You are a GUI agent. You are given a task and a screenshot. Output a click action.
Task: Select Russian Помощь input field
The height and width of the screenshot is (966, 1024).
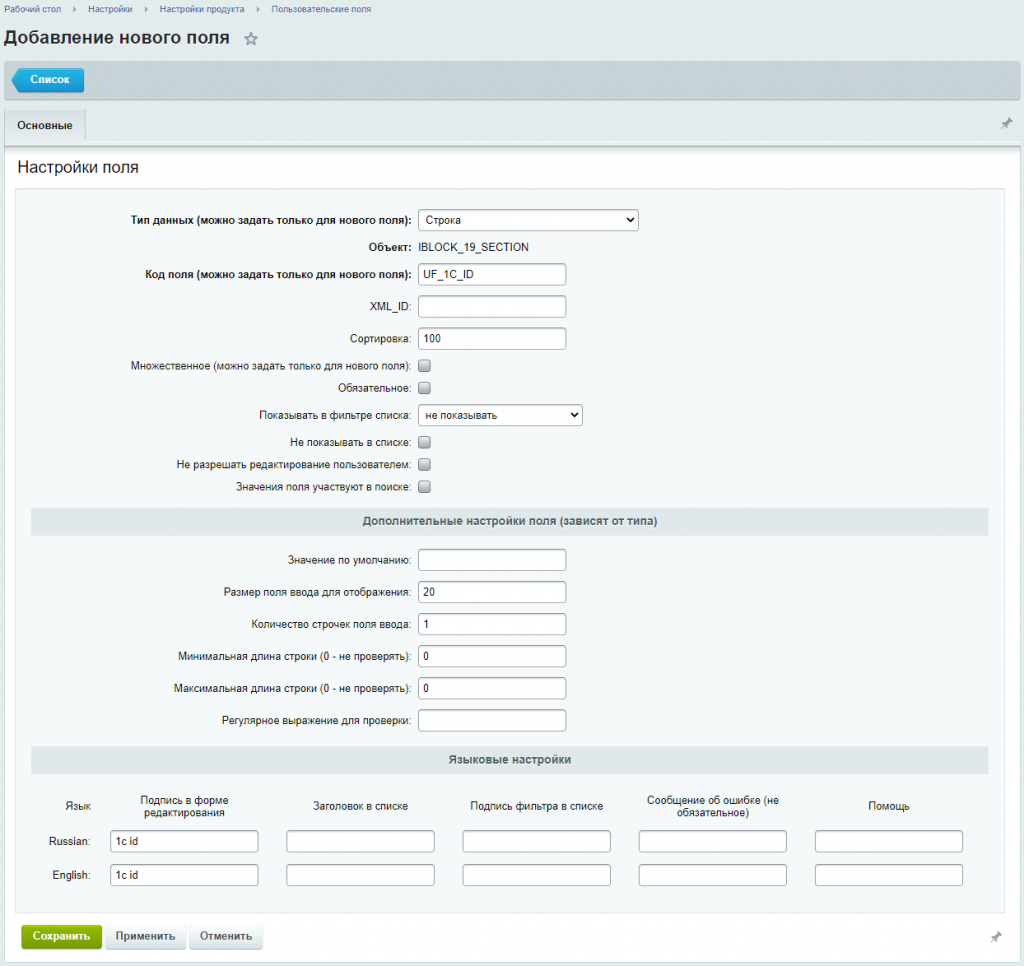[889, 841]
